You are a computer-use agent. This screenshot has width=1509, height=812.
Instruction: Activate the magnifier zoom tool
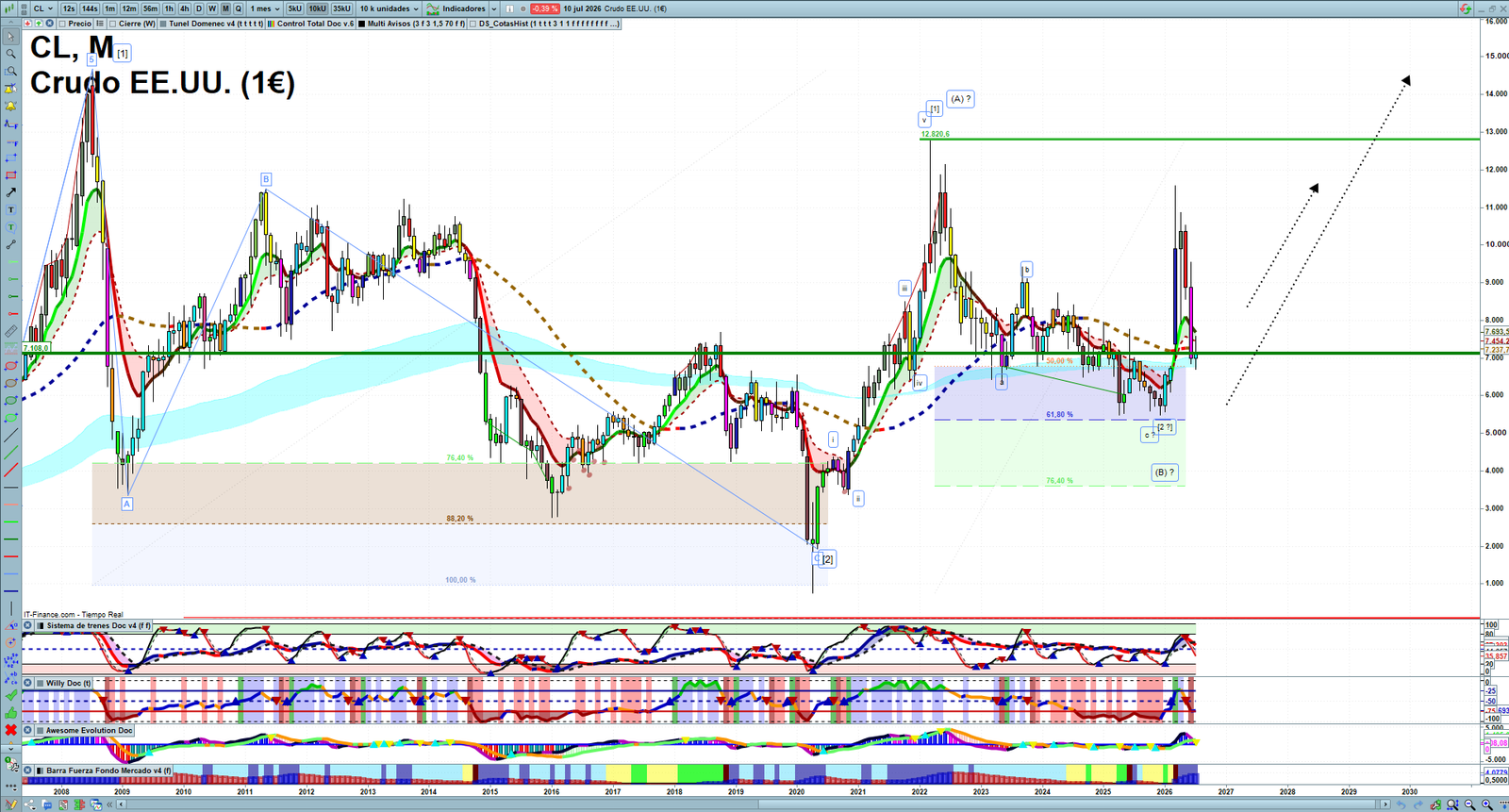pos(10,54)
